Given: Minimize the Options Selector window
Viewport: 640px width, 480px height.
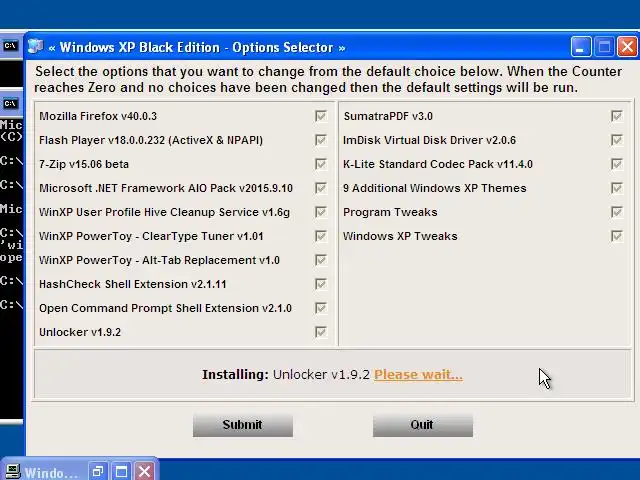Looking at the screenshot, I should pos(581,47).
